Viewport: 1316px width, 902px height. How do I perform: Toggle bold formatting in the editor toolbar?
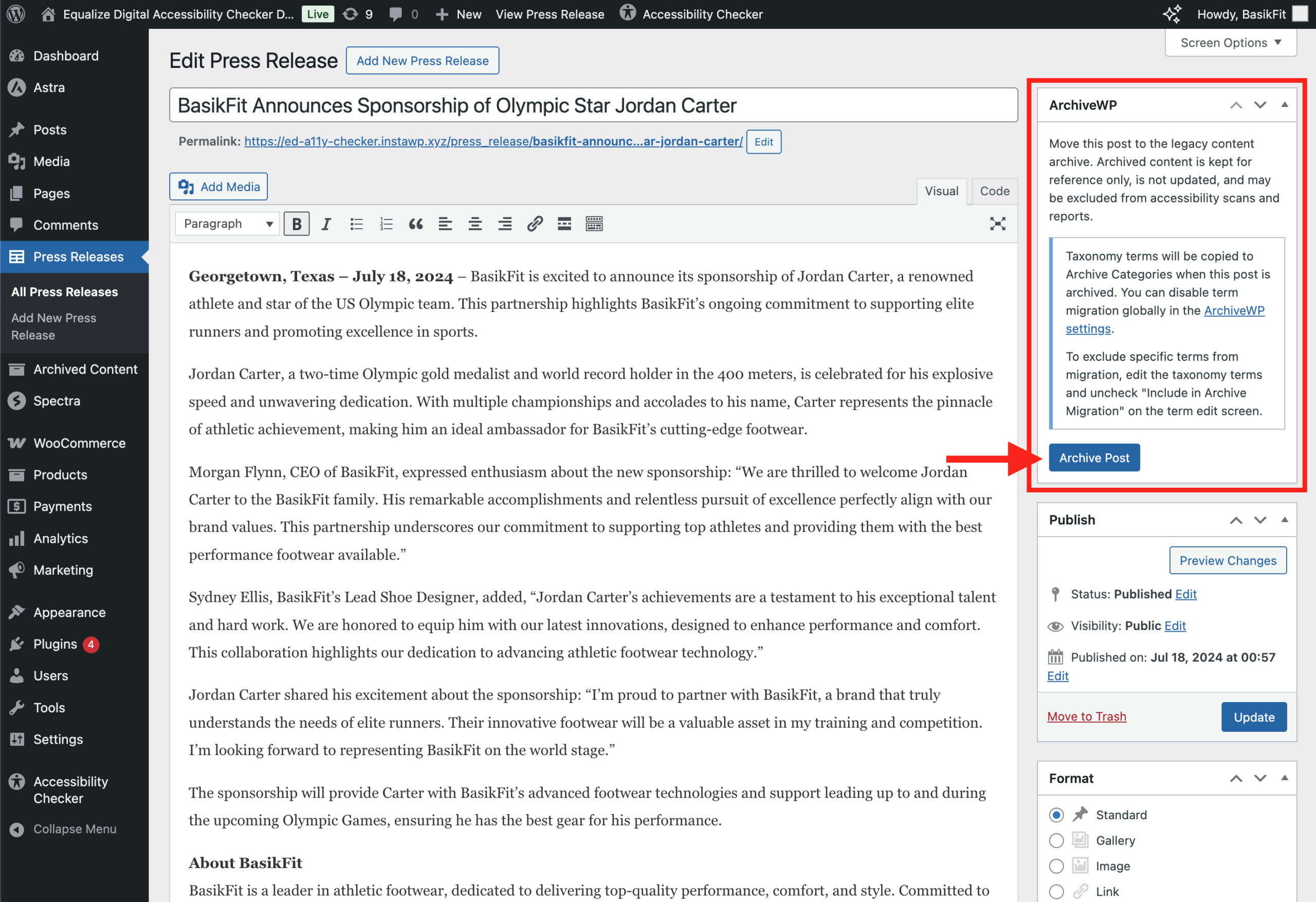(x=296, y=224)
